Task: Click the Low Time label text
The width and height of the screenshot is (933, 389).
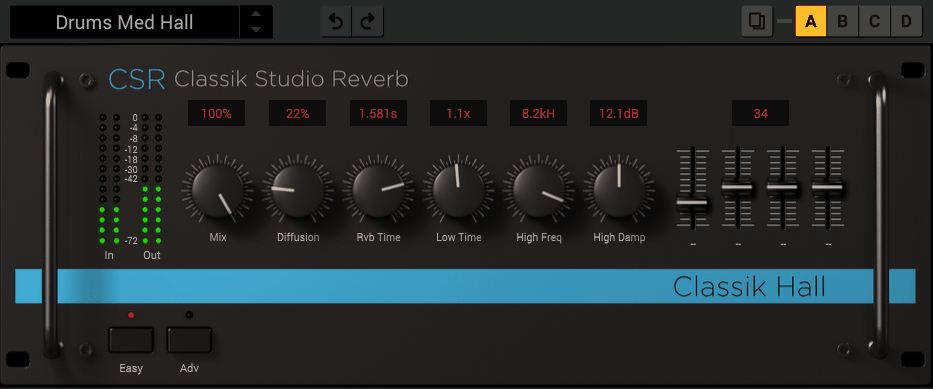Action: click(459, 237)
